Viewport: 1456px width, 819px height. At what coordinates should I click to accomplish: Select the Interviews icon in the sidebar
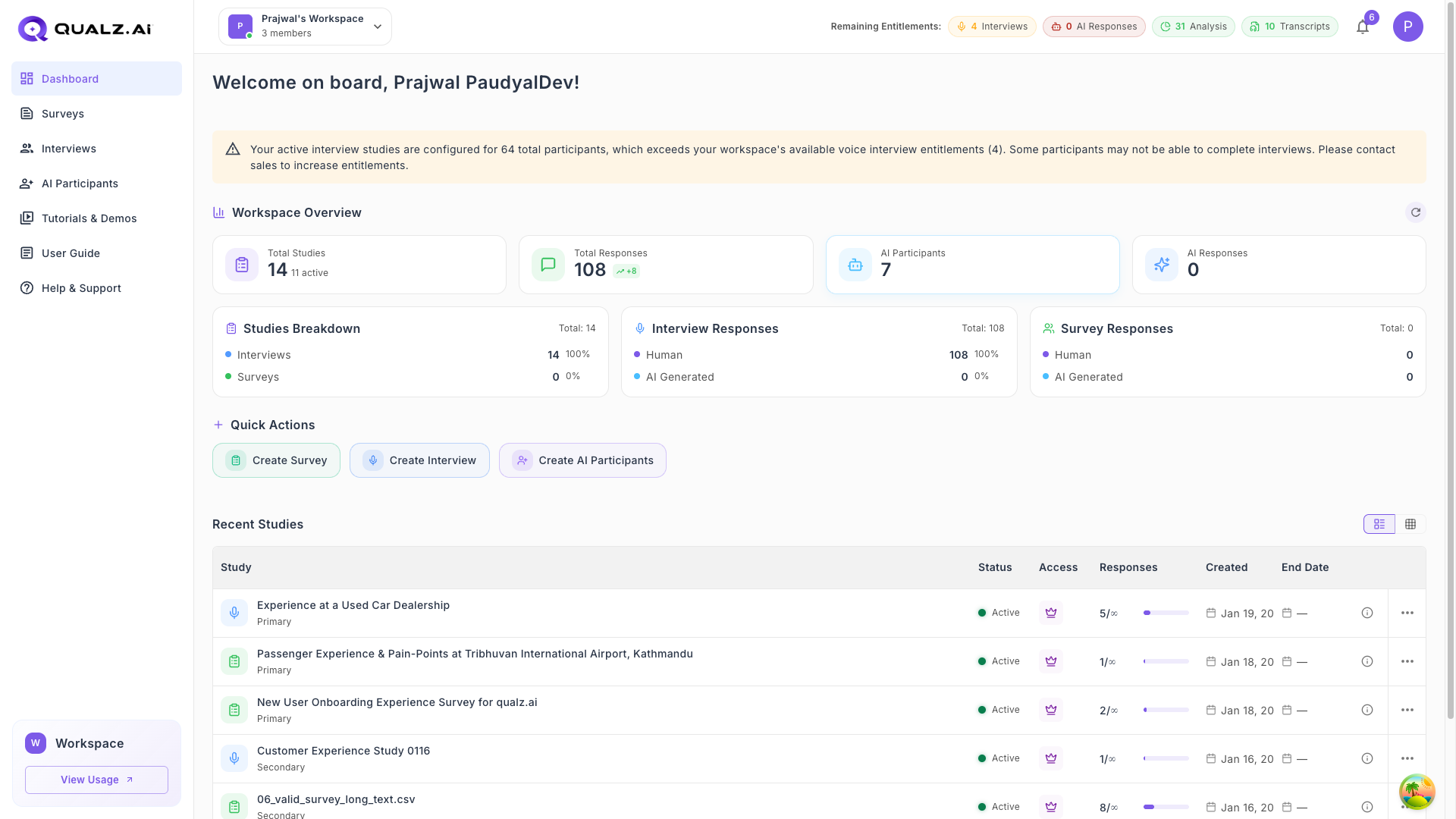tap(27, 148)
